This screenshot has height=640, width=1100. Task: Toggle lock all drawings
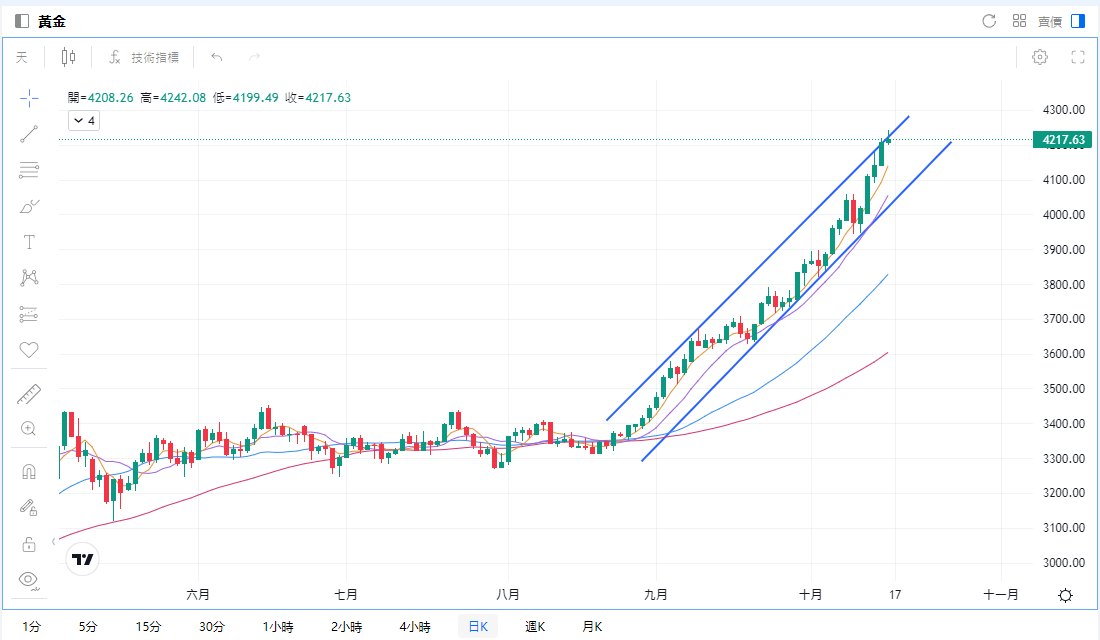(x=29, y=543)
